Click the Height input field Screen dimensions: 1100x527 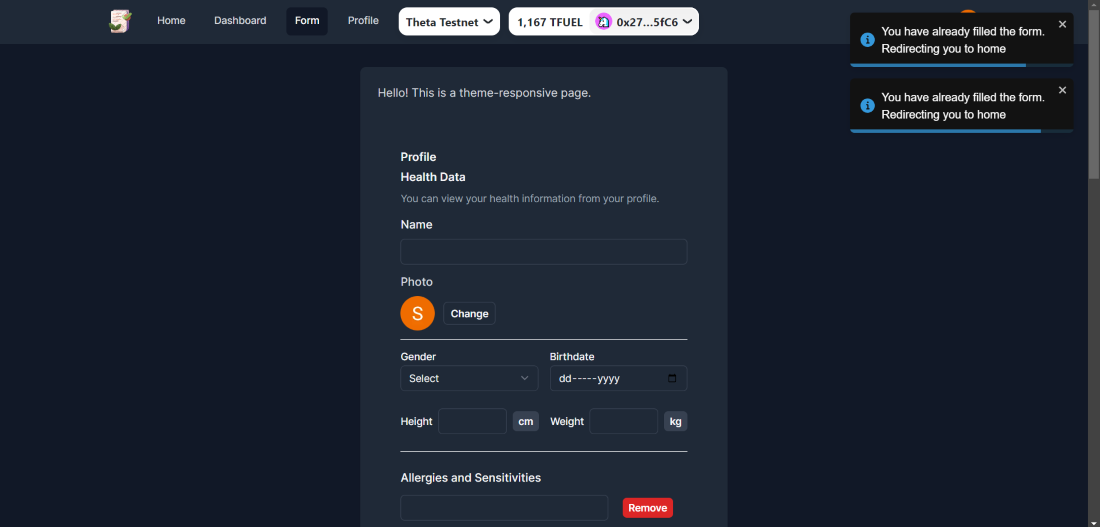click(472, 422)
